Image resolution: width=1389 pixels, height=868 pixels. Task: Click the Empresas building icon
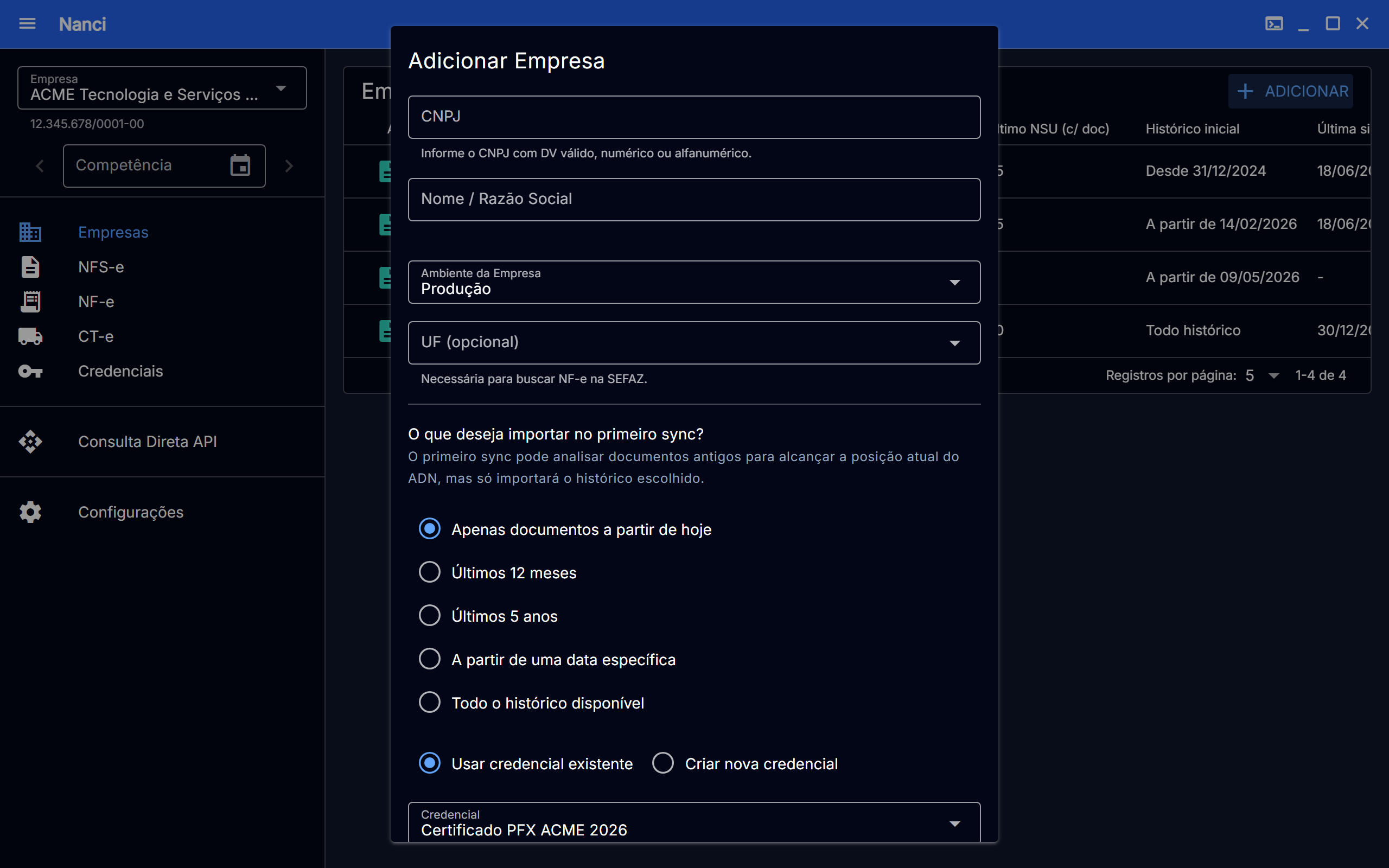(30, 232)
